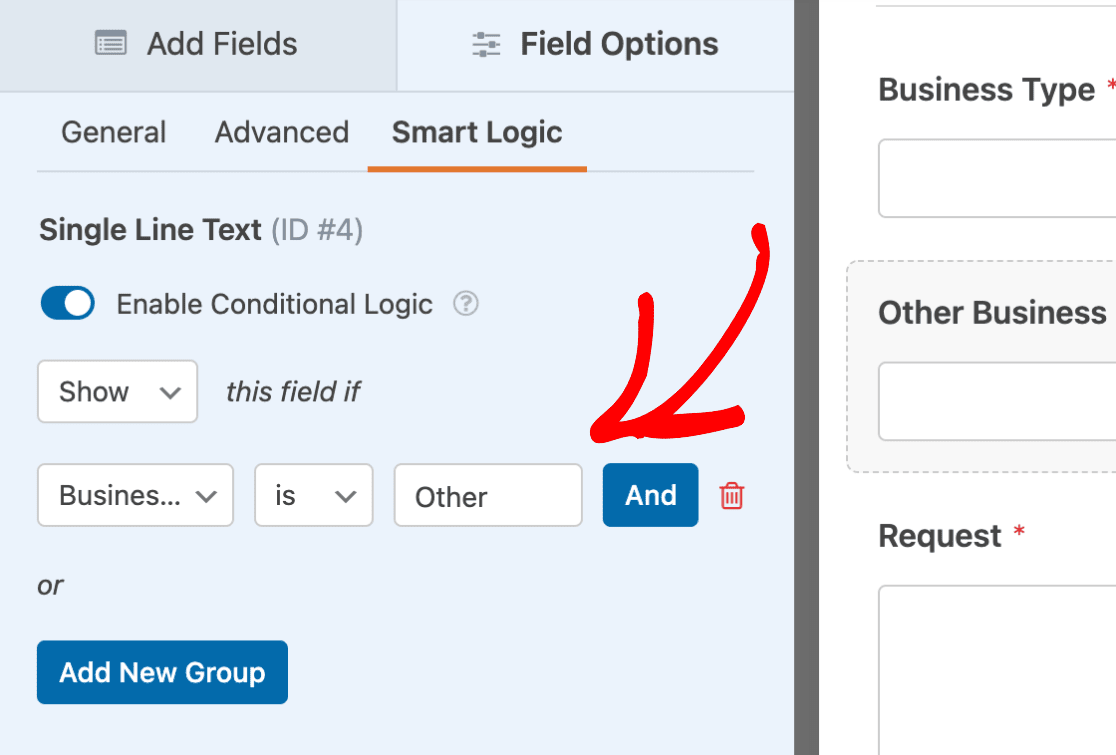The height and width of the screenshot is (755, 1116).
Task: Switch to the Add Fields tab
Action: coord(197,43)
